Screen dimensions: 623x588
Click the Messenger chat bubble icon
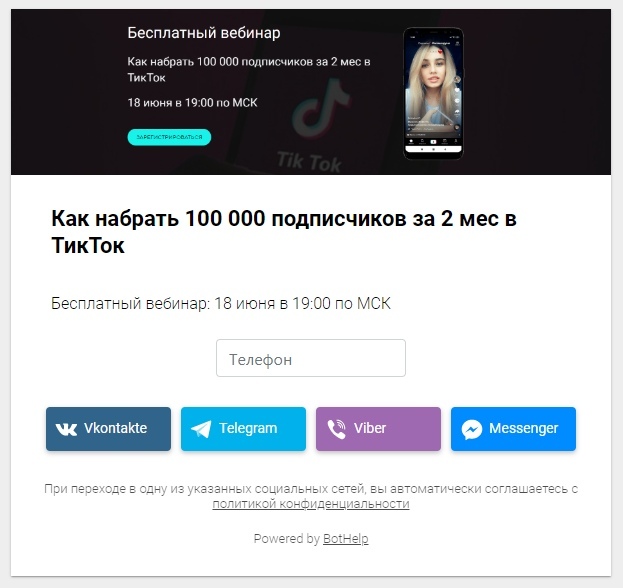(x=472, y=429)
